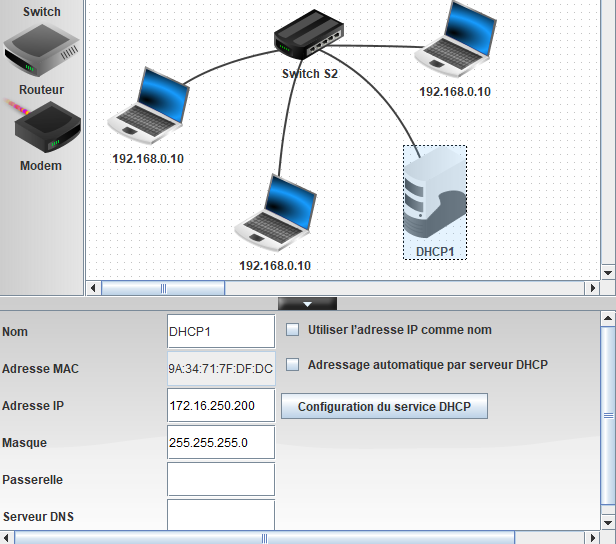This screenshot has width=616, height=544.
Task: Click the canvas scrollbar's left arrow
Action: point(95,288)
